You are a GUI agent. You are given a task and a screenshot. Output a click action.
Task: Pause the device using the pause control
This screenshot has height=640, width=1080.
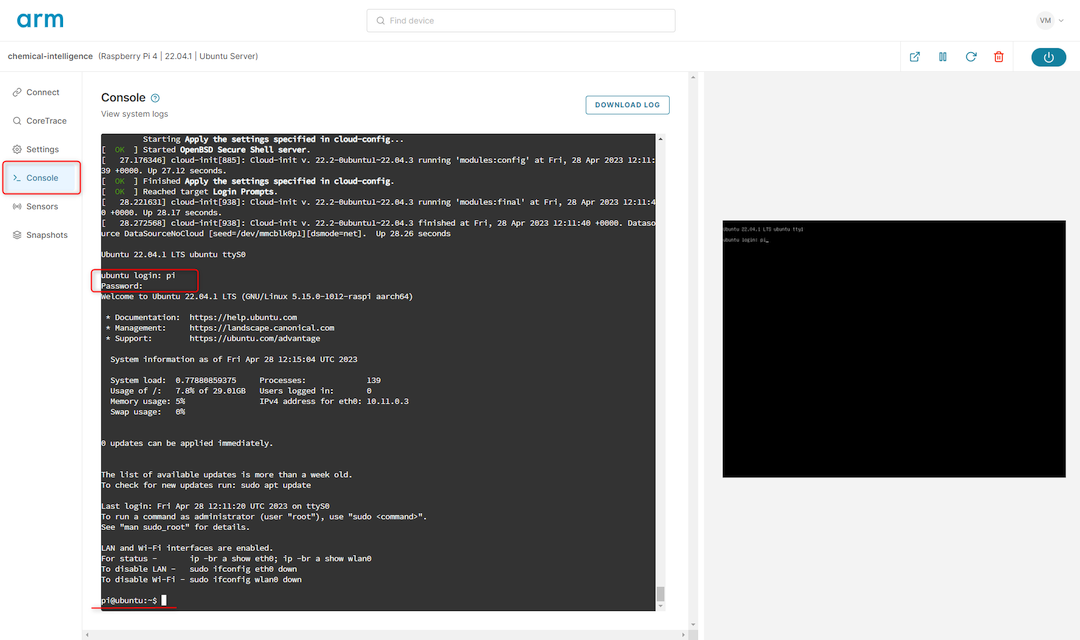[942, 57]
